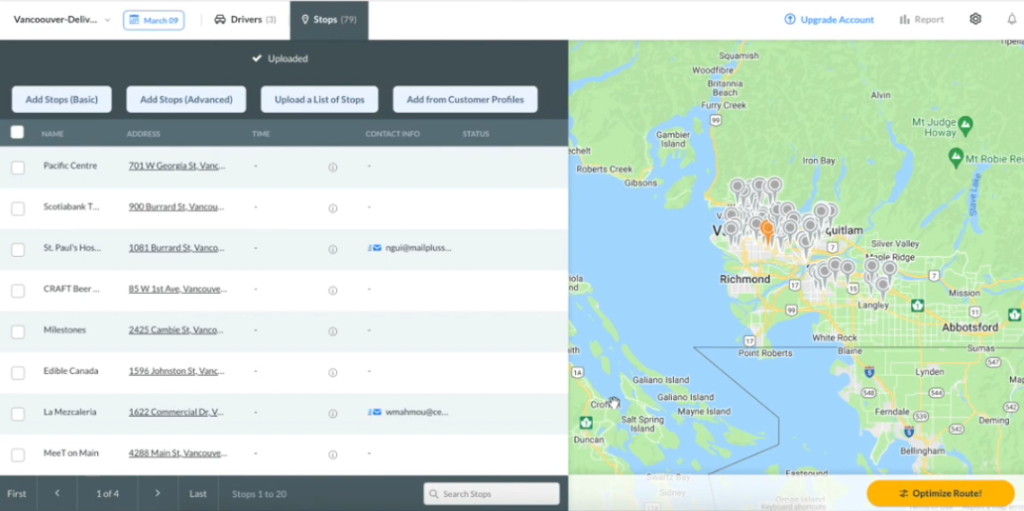Click info icon in St. Paul's Hos row

coord(332,250)
